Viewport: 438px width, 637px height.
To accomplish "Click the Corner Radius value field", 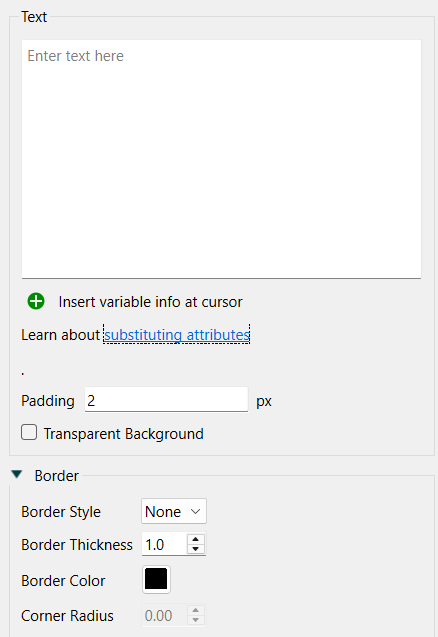I will [165, 616].
